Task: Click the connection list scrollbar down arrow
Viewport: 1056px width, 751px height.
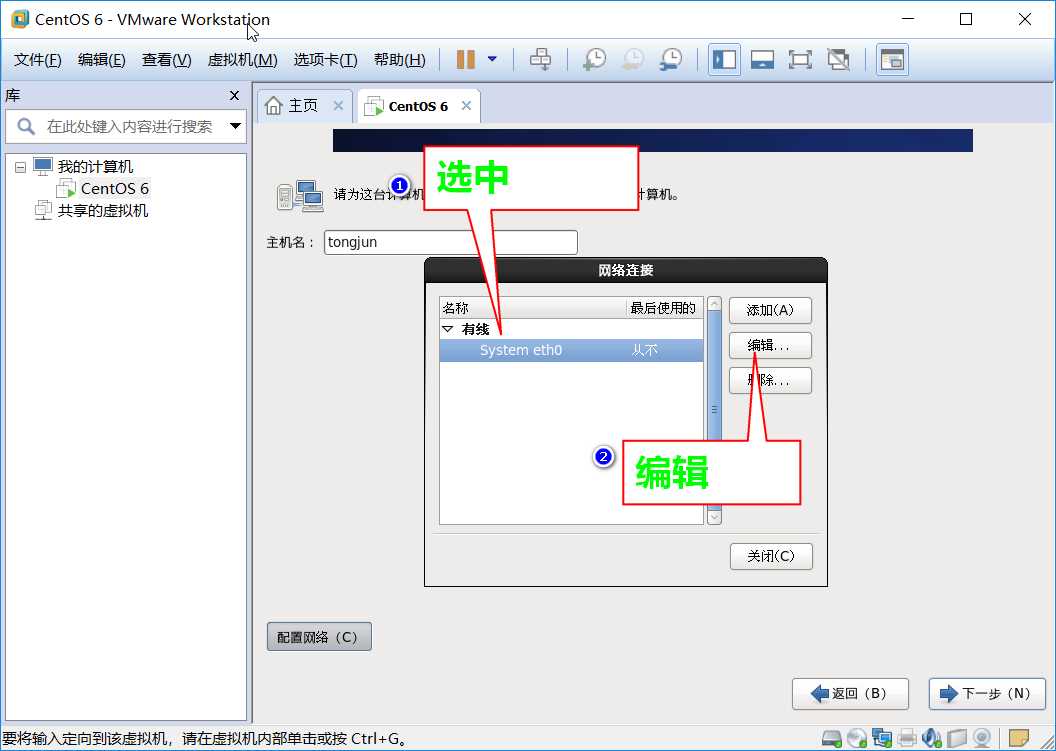Action: pyautogui.click(x=714, y=517)
